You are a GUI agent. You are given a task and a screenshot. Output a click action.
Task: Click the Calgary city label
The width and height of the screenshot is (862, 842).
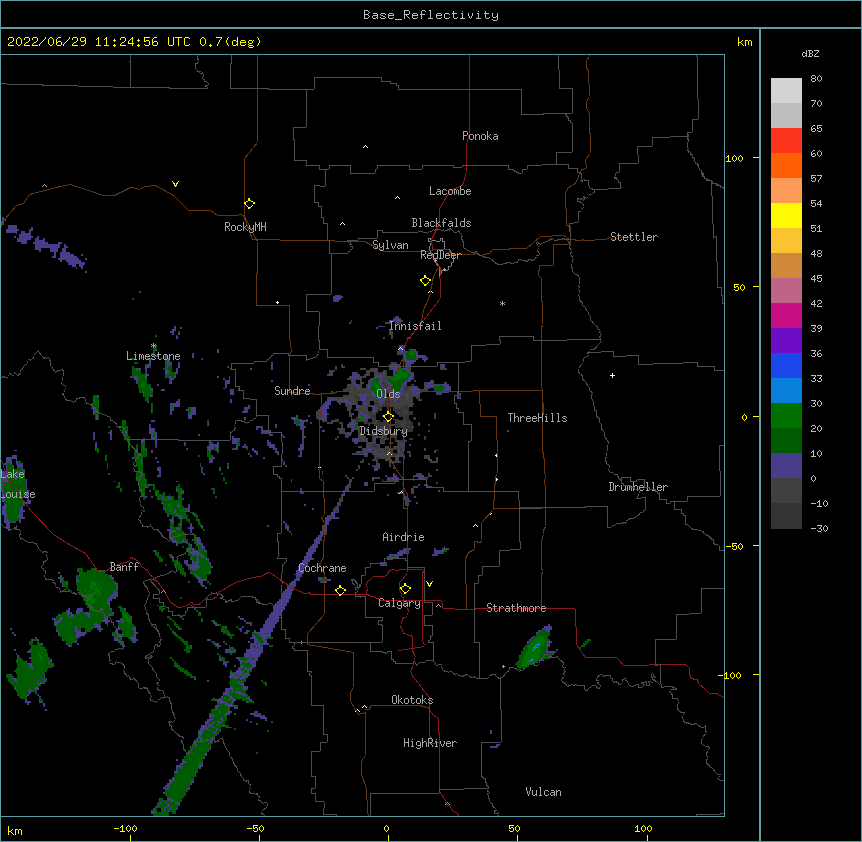399,603
